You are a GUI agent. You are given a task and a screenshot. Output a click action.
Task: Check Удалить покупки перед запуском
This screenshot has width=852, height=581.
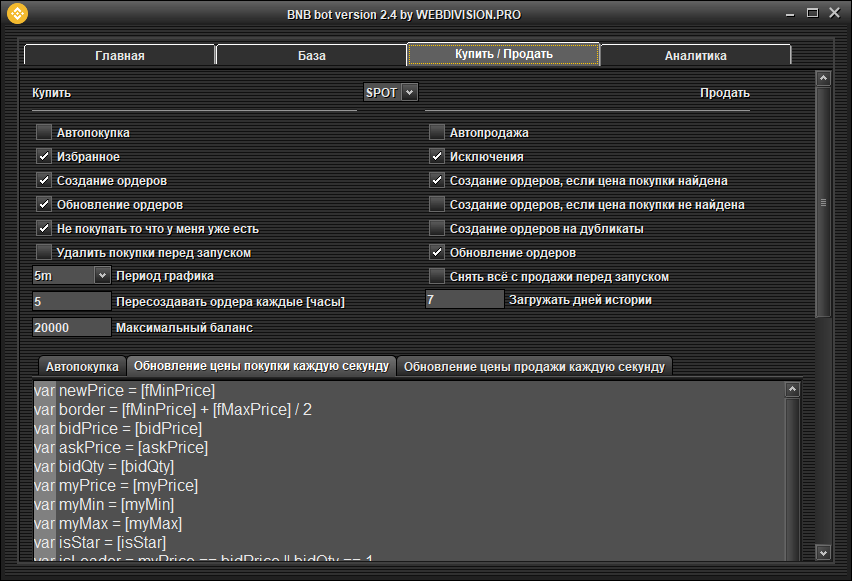point(44,252)
